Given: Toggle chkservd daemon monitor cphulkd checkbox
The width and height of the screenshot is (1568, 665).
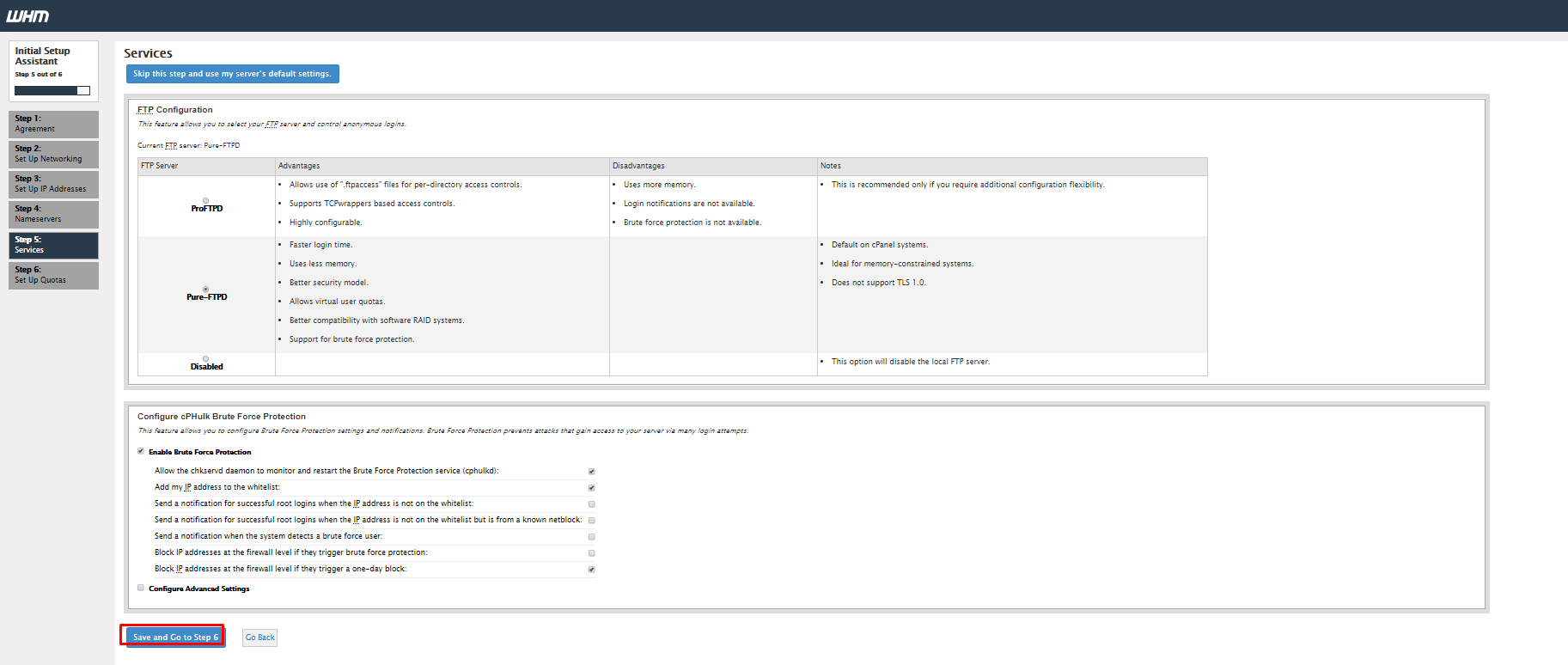Looking at the screenshot, I should 591,471.
